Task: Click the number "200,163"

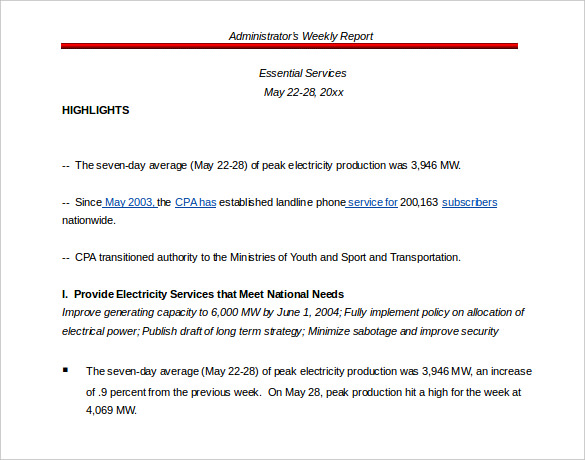Action: tap(419, 202)
